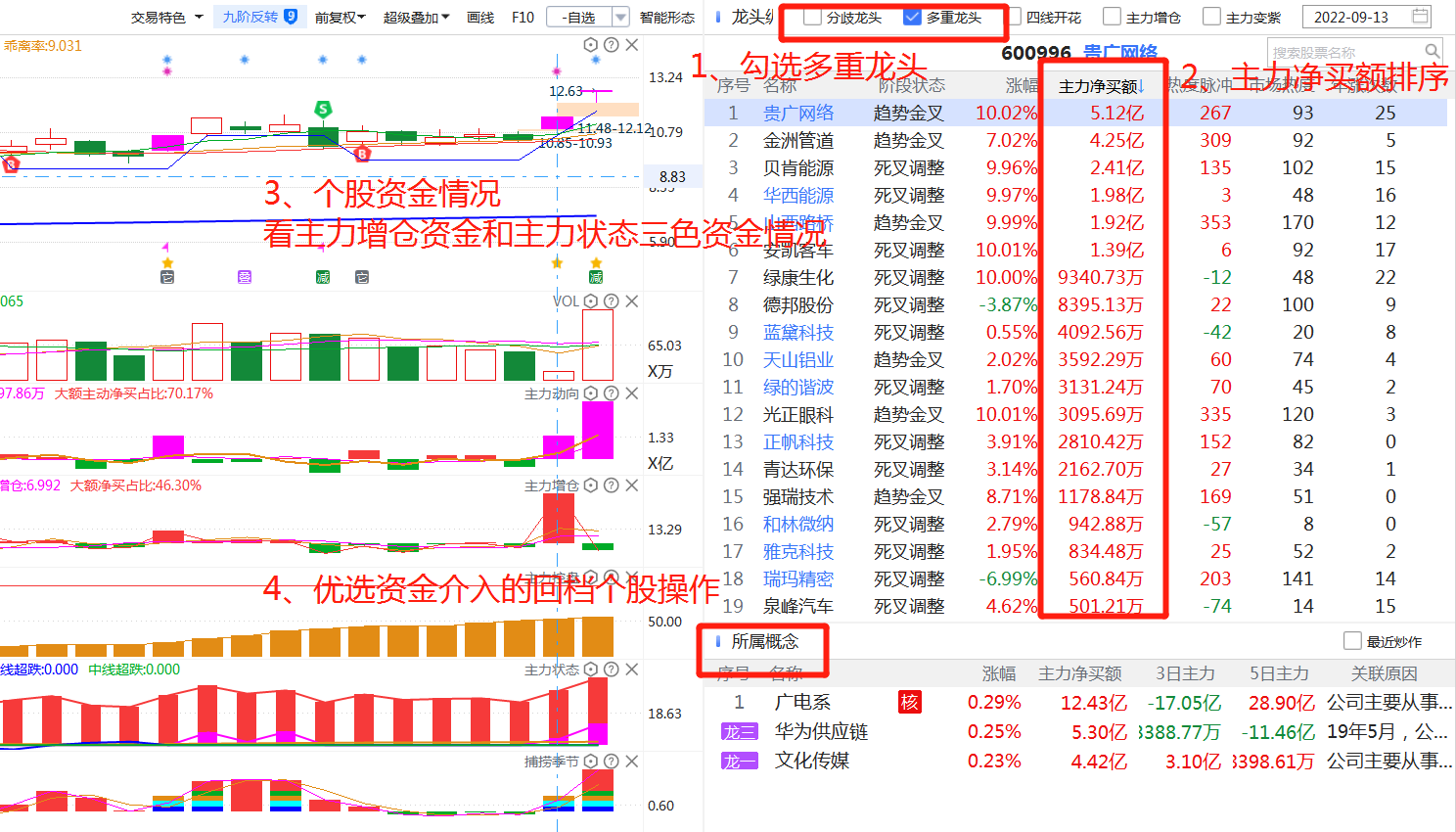
Task: Open stock 华西能源 in the list
Action: [798, 195]
